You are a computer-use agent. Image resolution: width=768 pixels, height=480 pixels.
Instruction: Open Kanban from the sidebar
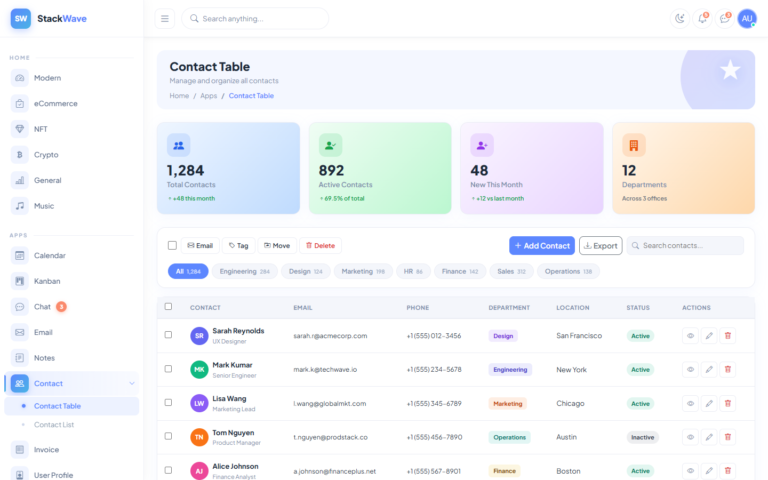(x=47, y=281)
